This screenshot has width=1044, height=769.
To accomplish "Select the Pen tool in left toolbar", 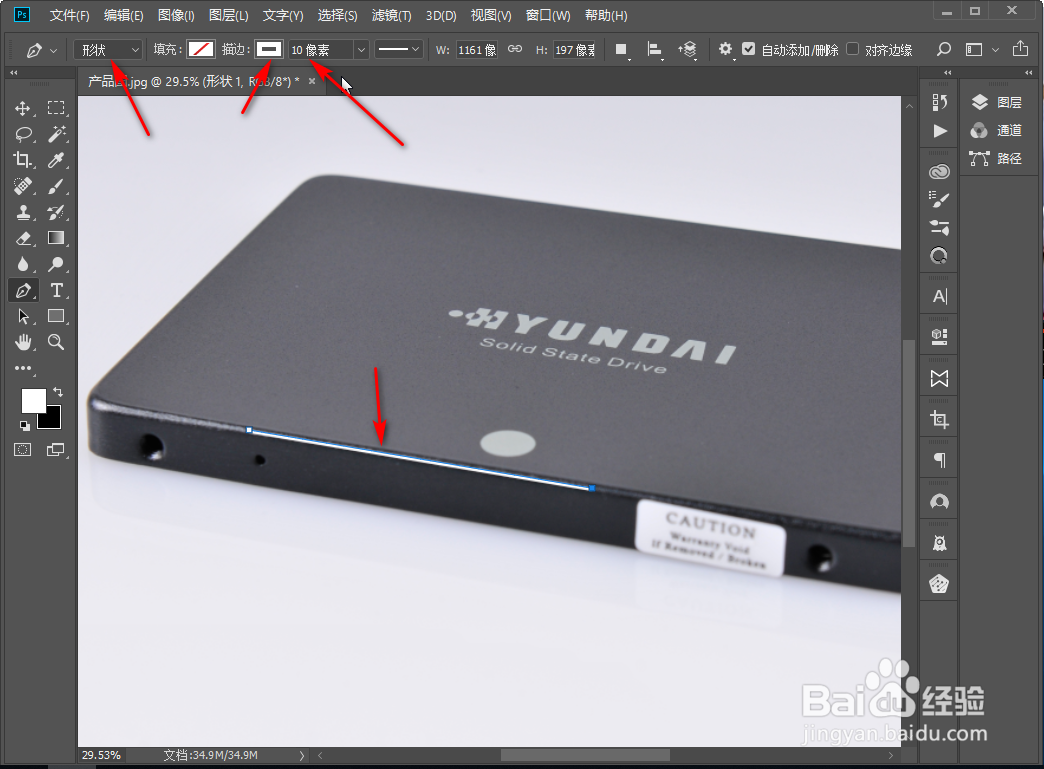I will pyautogui.click(x=23, y=290).
